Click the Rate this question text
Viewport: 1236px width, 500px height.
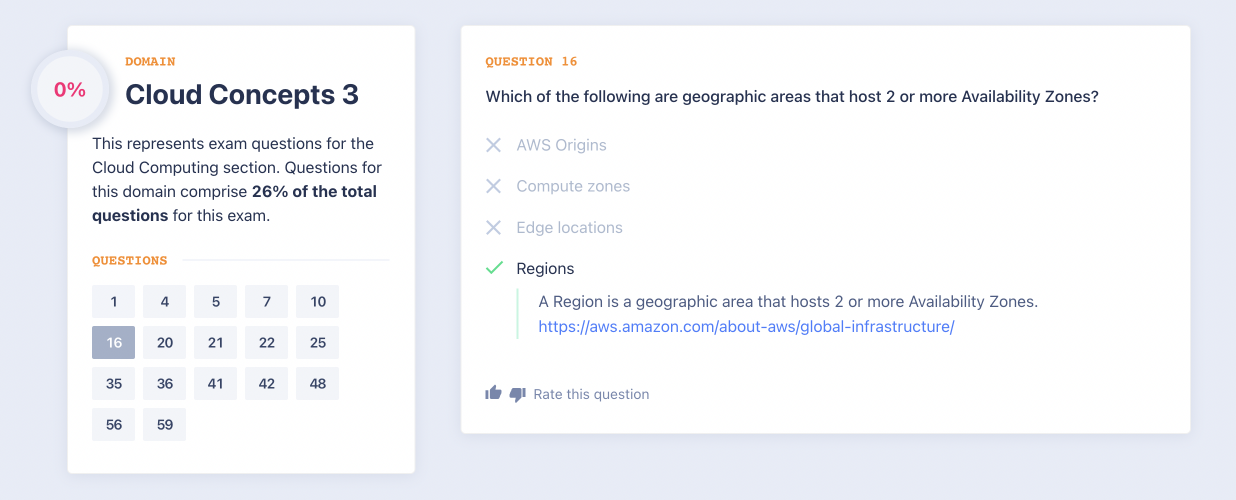click(591, 394)
